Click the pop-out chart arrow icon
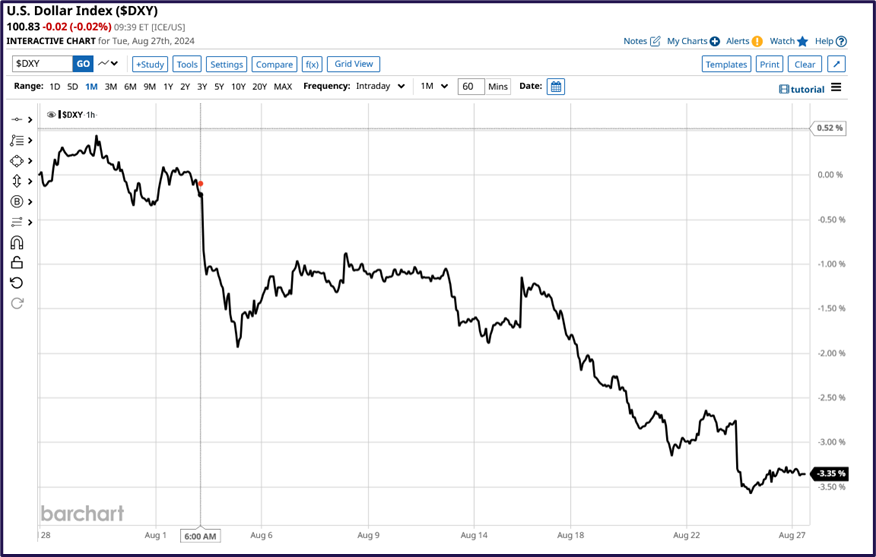This screenshot has height=557, width=876. 837,64
